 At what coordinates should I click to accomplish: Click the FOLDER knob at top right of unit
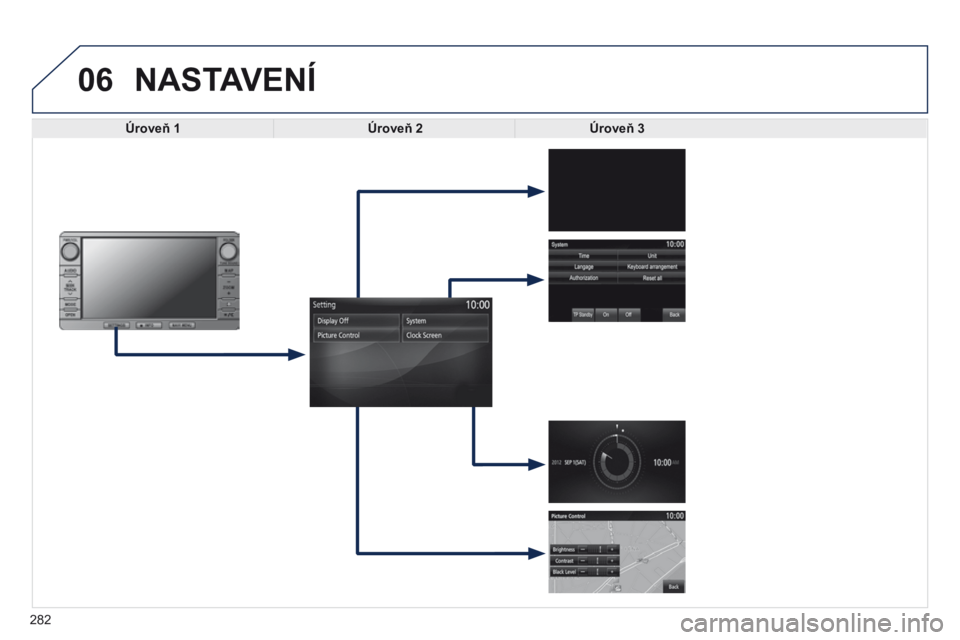pos(228,248)
